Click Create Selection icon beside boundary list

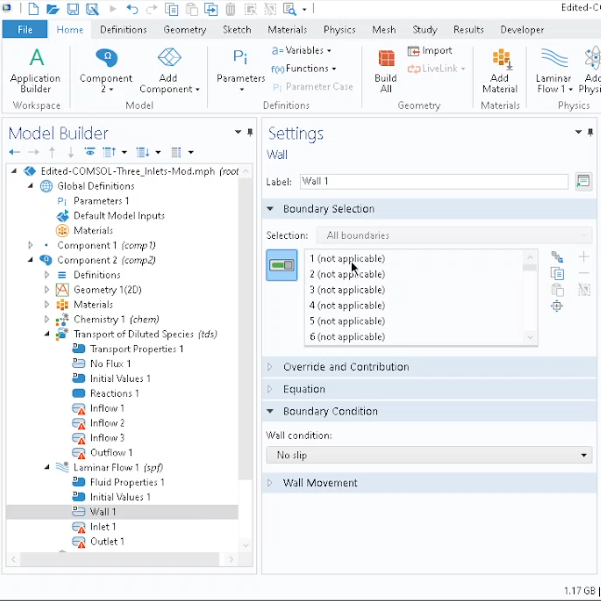click(557, 257)
